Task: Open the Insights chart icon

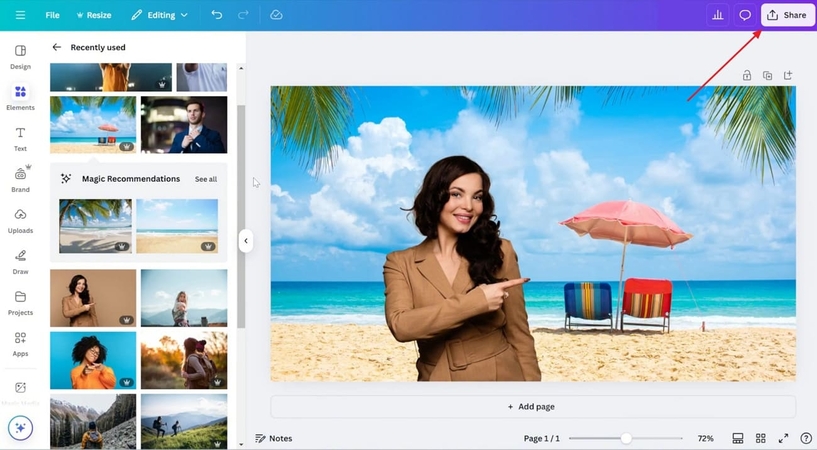Action: pyautogui.click(x=717, y=15)
